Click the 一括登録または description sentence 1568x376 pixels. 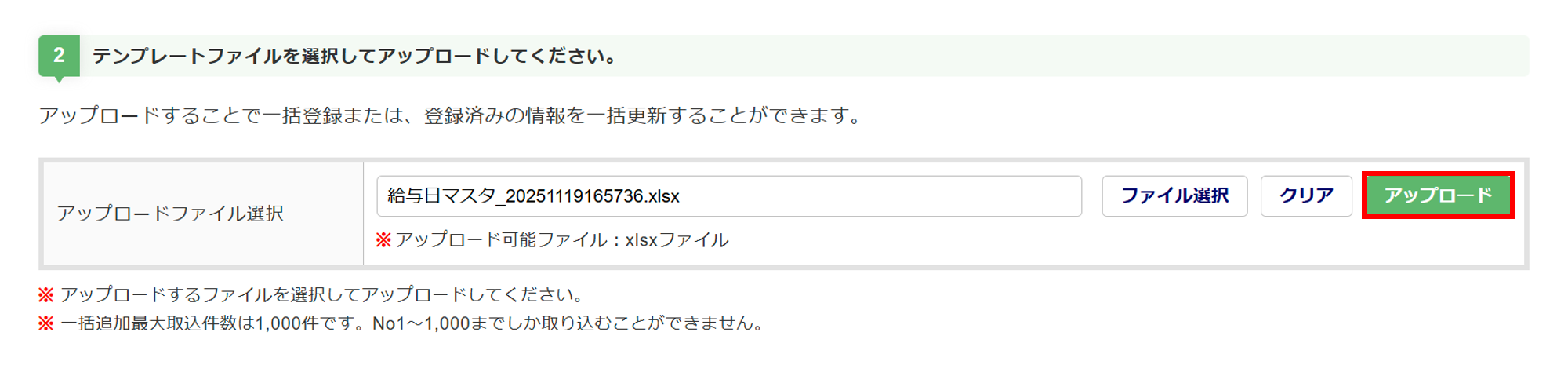click(227, 116)
